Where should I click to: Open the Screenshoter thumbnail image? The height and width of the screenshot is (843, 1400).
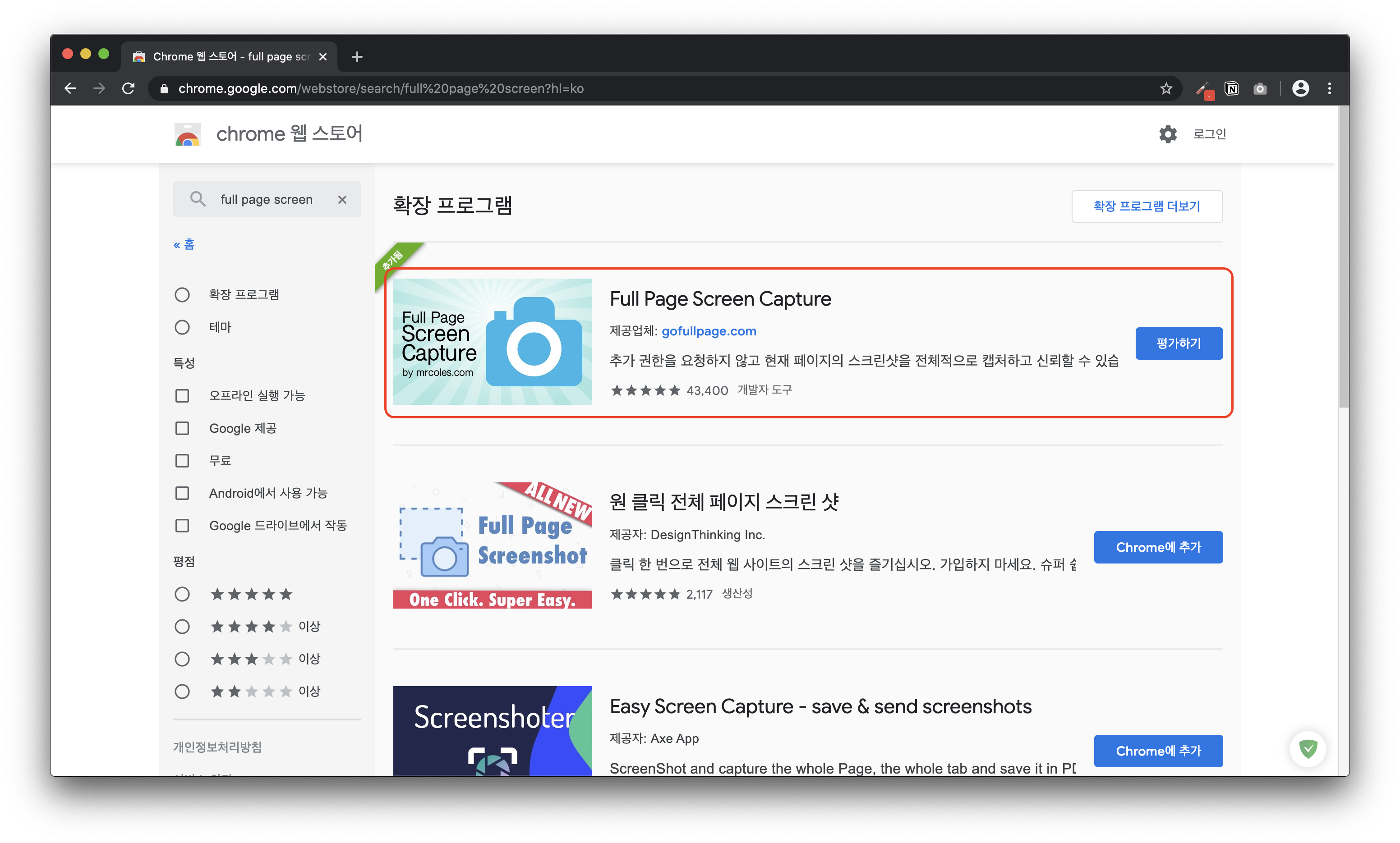click(x=492, y=730)
